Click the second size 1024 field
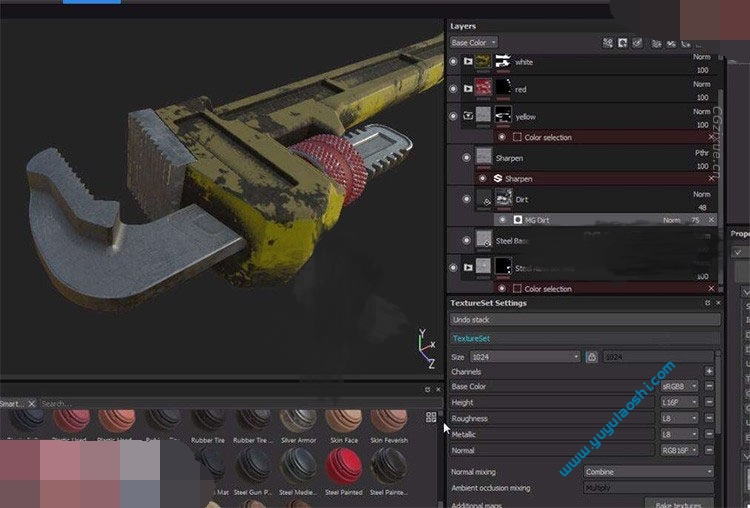Image resolution: width=750 pixels, height=508 pixels. [x=658, y=357]
